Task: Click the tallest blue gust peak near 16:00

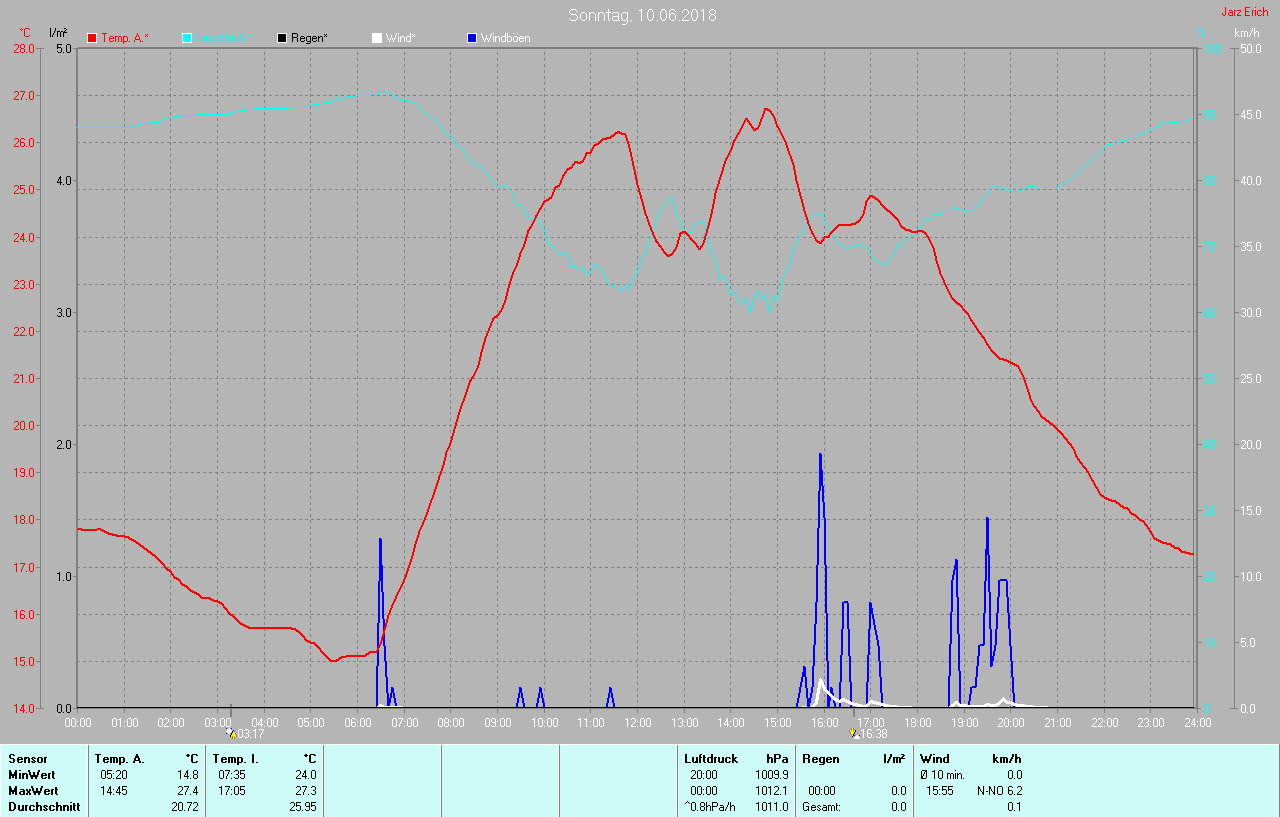Action: [820, 456]
